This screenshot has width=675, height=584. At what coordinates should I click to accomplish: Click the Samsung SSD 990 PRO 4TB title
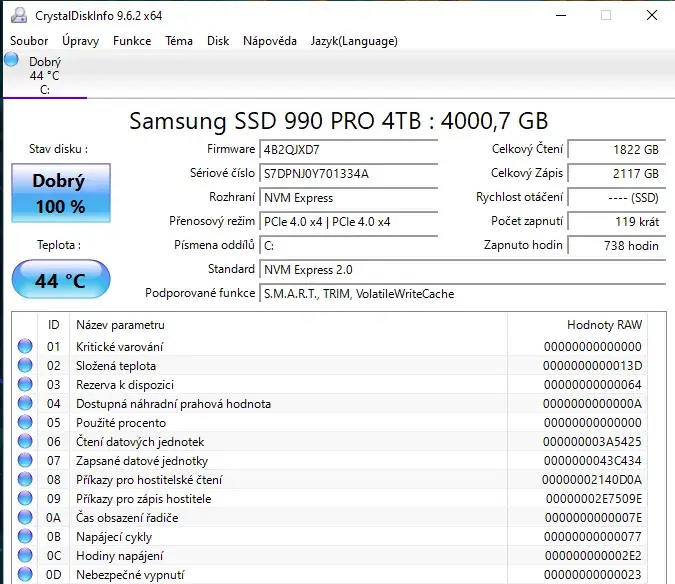[x=339, y=121]
